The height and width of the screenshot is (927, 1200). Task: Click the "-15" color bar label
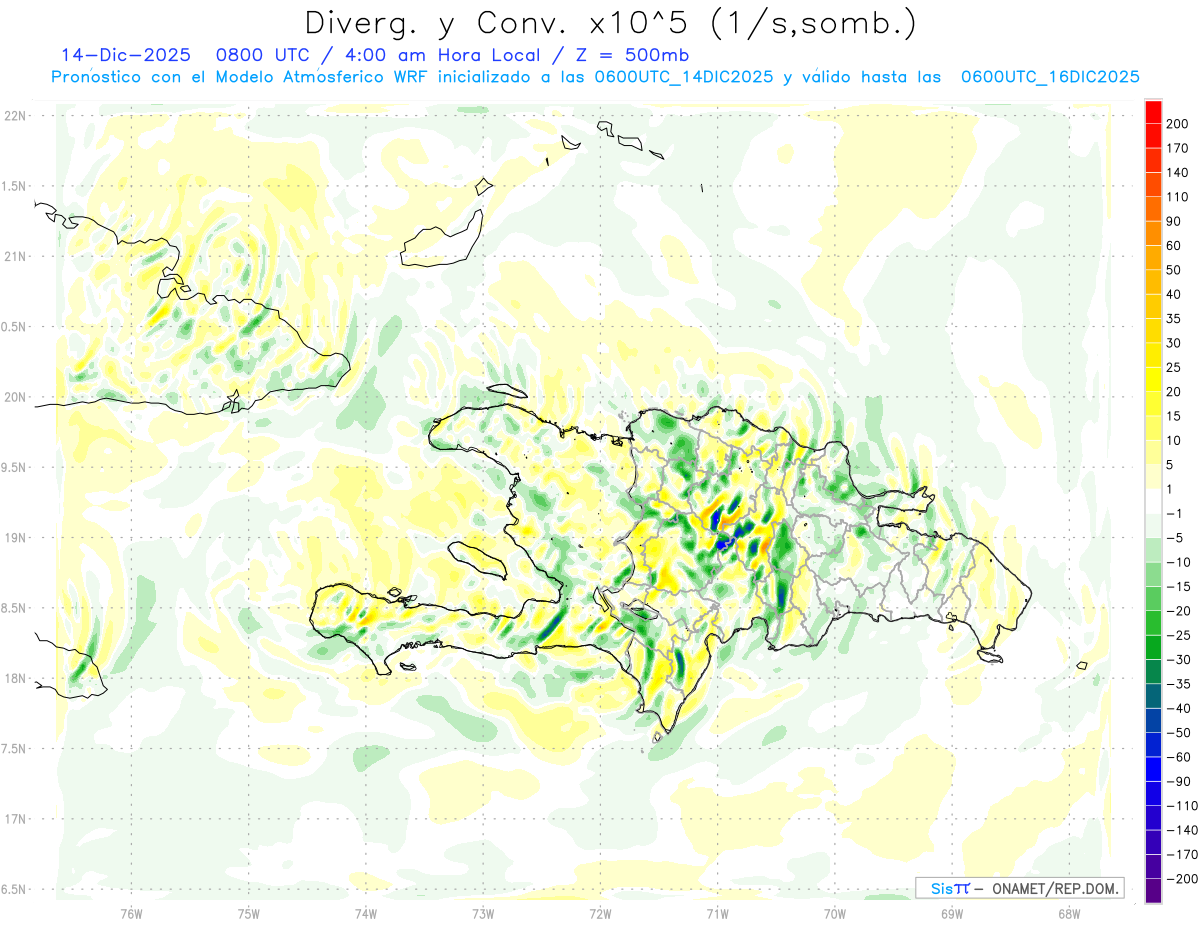click(x=1181, y=586)
